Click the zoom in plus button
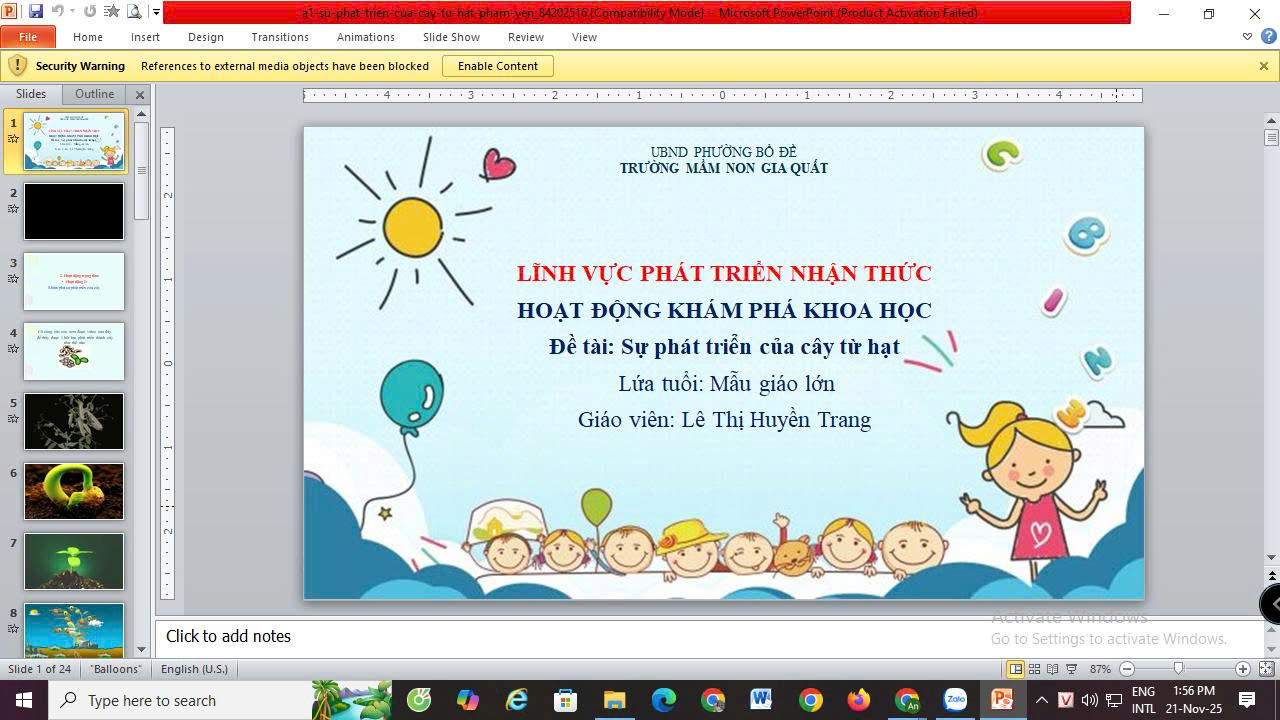This screenshot has height=720, width=1280. [1243, 669]
